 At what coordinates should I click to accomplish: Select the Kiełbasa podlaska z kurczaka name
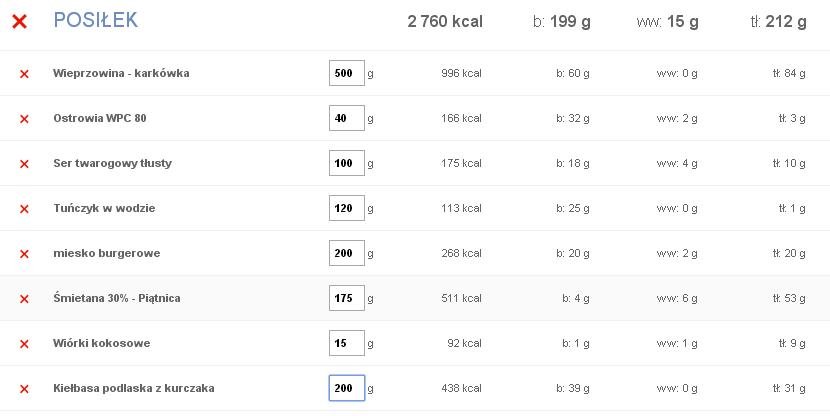click(x=134, y=388)
